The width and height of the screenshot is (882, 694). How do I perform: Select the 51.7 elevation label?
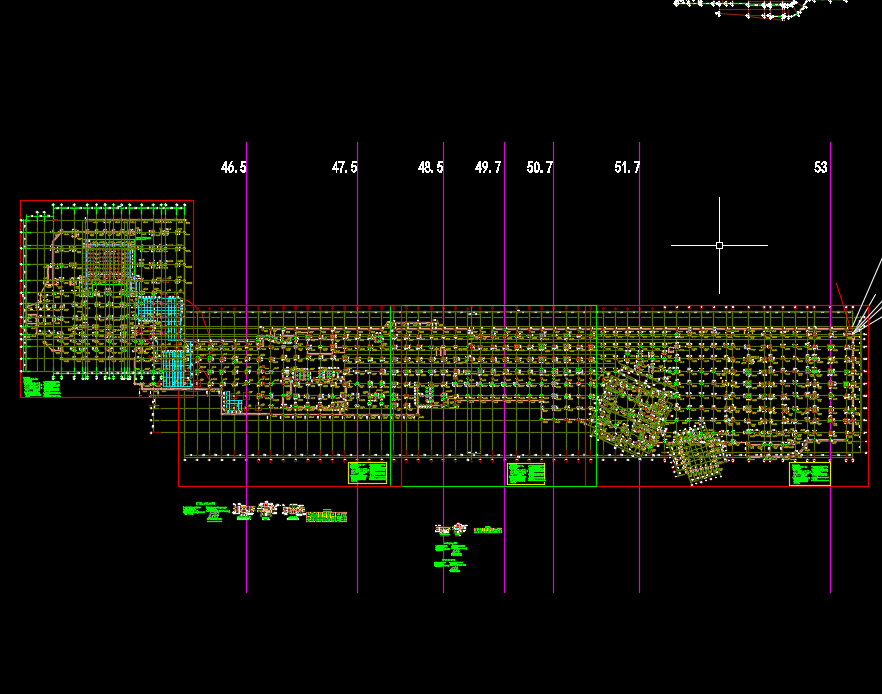627,168
